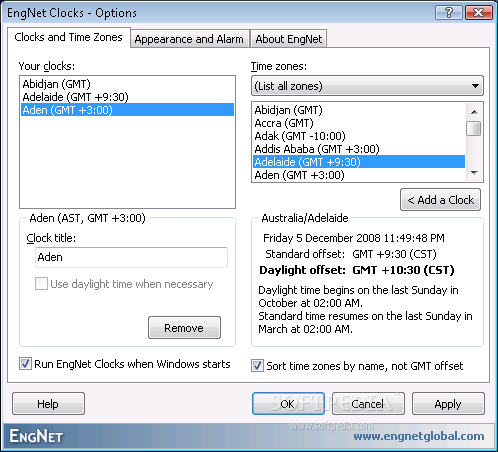This screenshot has height=452, width=498.
Task: Confirm with the OK button
Action: (288, 404)
